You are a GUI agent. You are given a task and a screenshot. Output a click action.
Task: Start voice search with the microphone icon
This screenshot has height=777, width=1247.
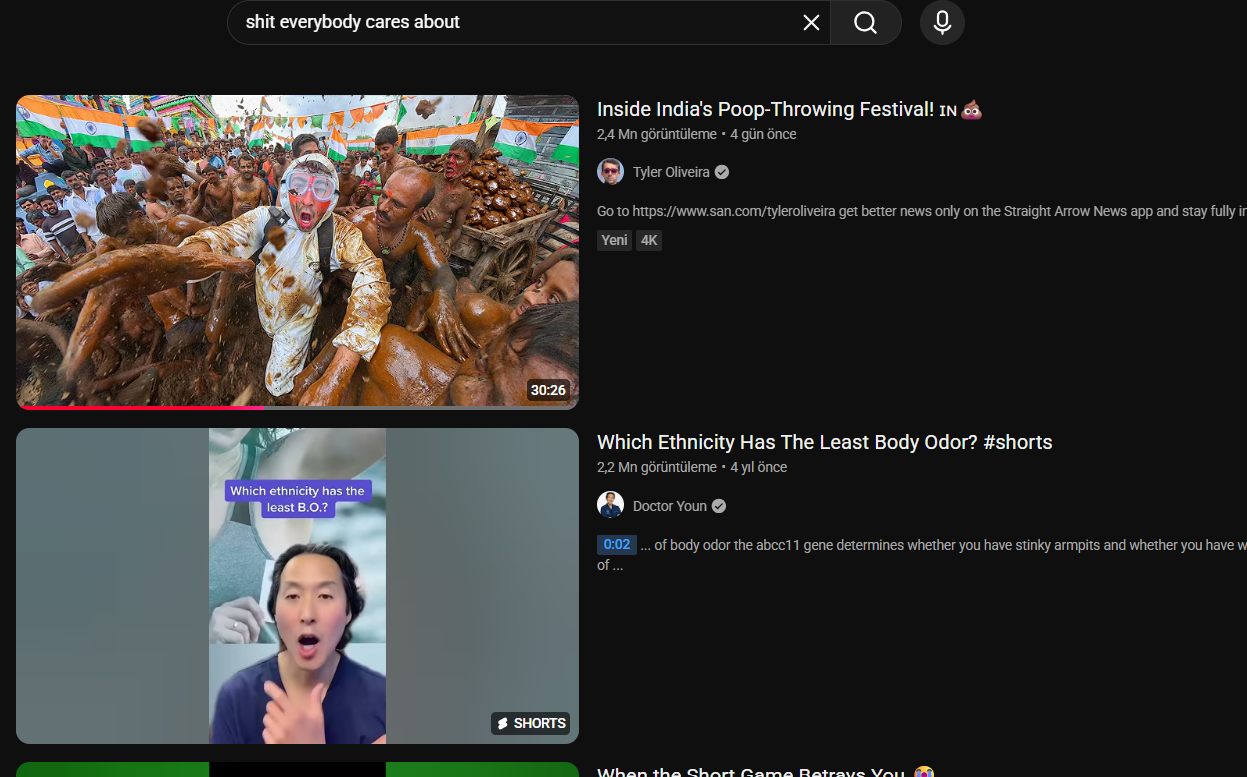point(942,23)
